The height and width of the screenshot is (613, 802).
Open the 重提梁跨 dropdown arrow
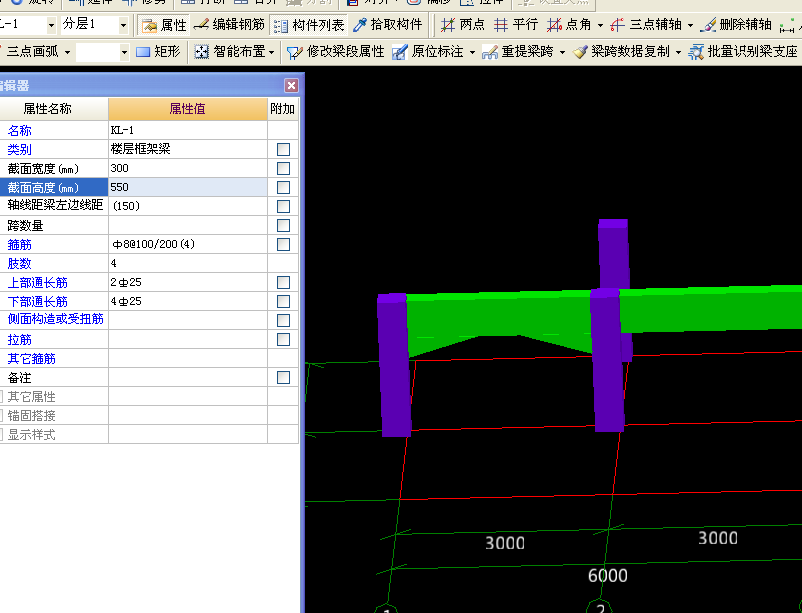click(x=562, y=52)
